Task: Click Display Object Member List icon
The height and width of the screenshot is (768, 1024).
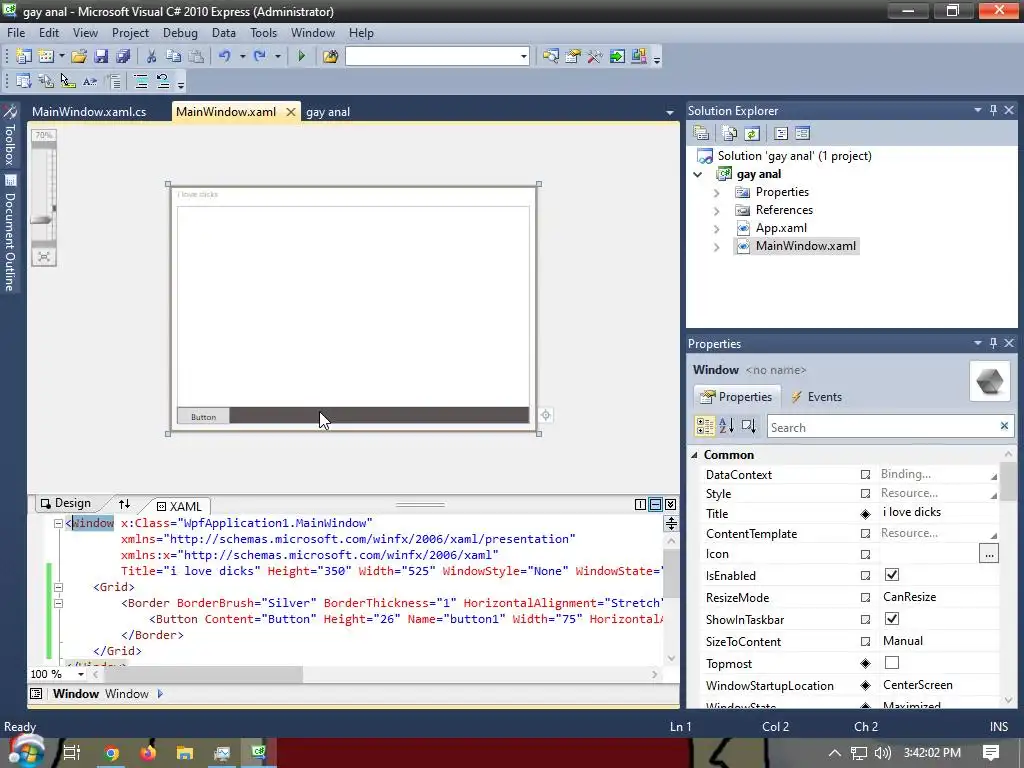Action: click(24, 81)
